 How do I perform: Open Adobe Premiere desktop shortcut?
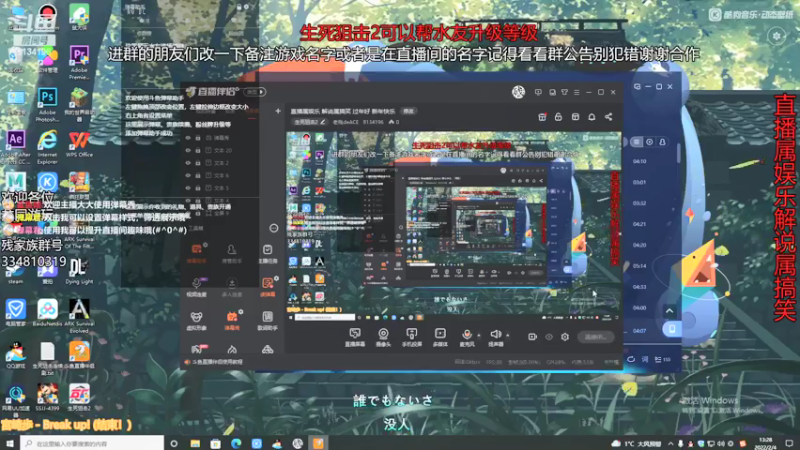(x=79, y=62)
